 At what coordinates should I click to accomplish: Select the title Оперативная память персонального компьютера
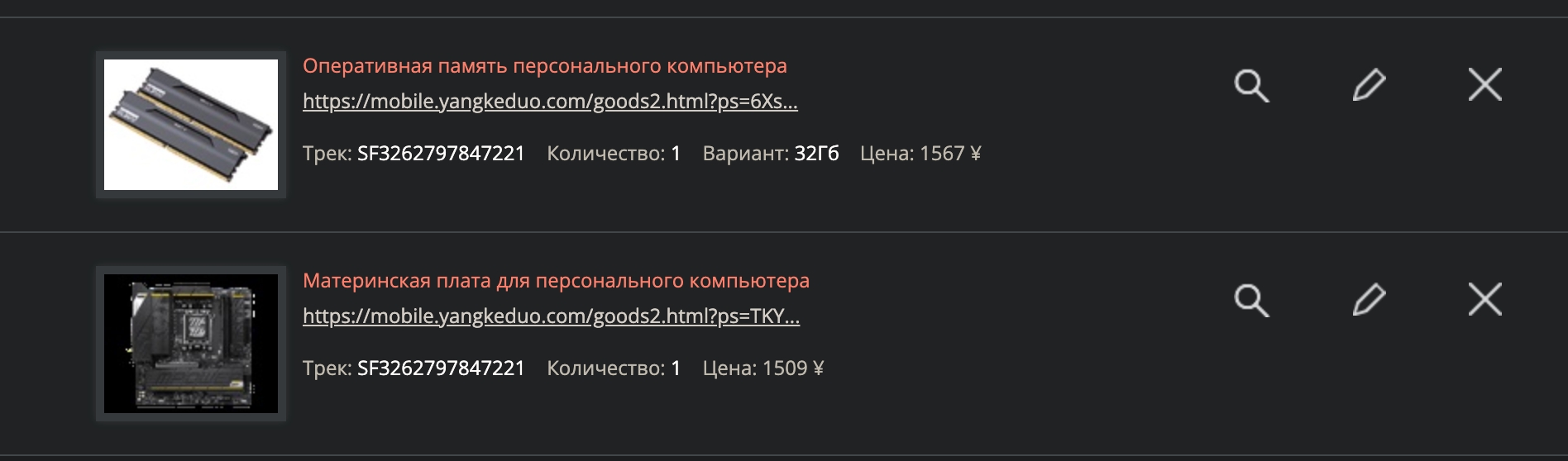click(x=544, y=66)
